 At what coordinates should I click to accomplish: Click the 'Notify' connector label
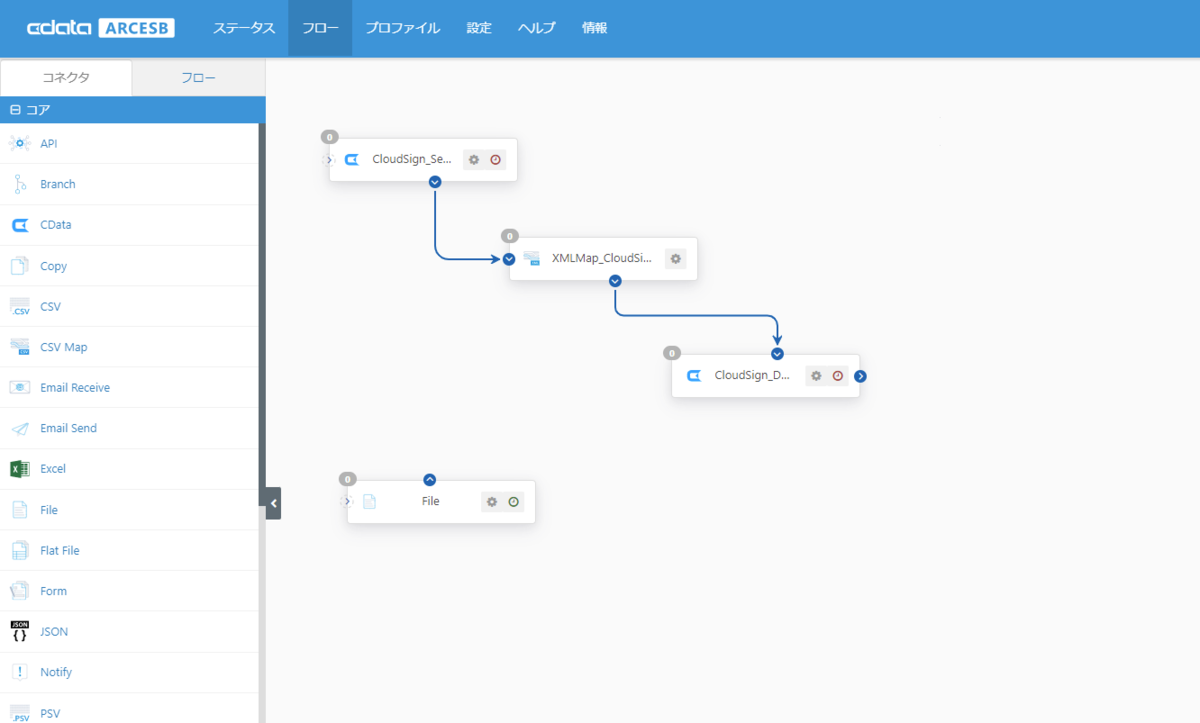click(56, 672)
